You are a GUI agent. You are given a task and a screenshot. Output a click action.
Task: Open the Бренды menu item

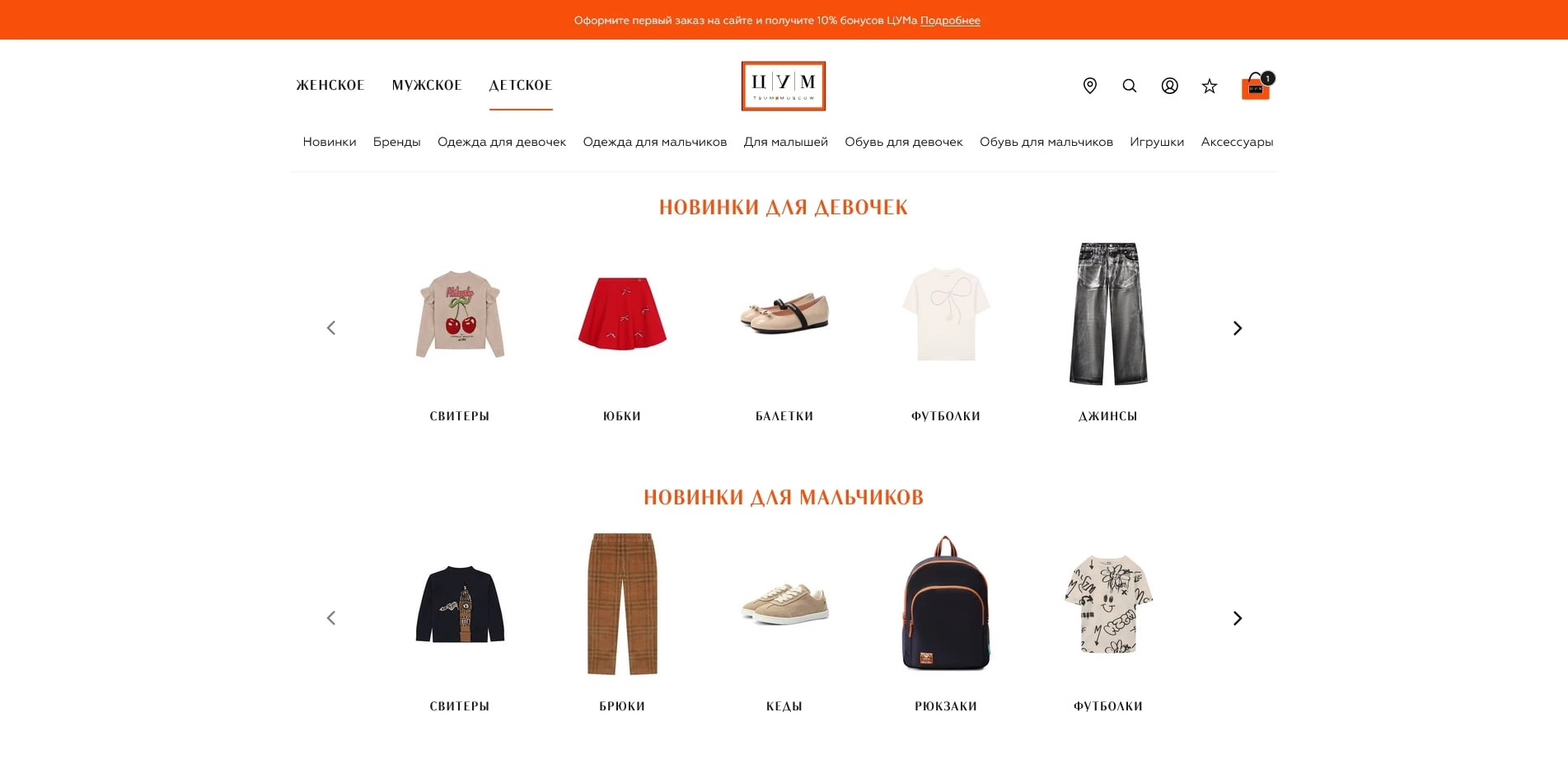[397, 142]
